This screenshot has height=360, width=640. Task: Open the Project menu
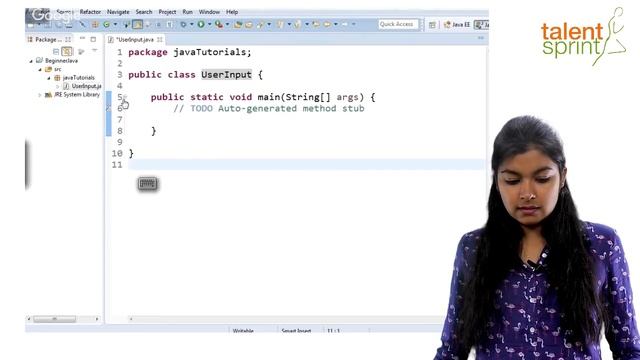[x=167, y=12]
